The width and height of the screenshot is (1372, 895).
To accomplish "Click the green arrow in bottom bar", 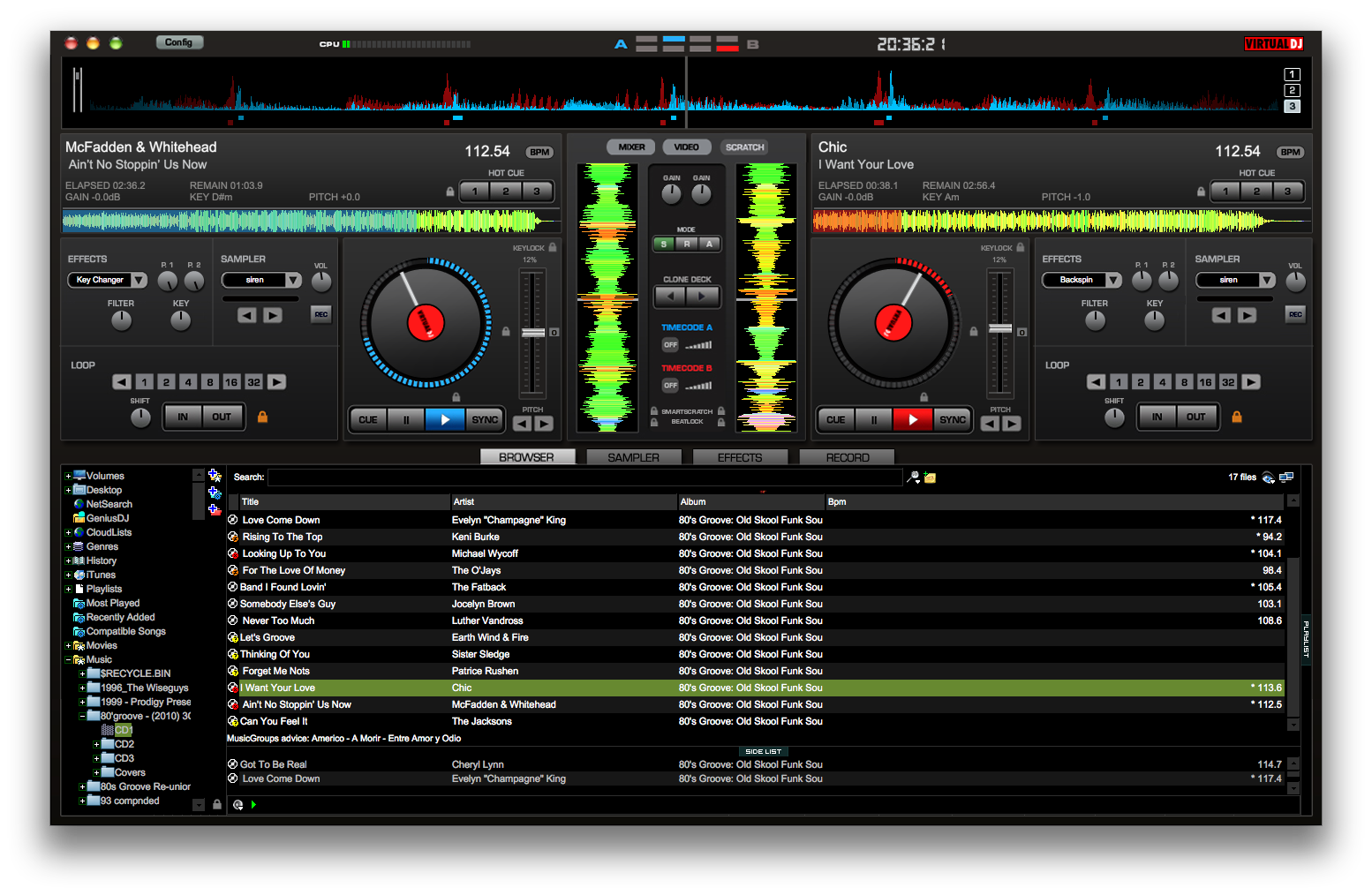I will (253, 805).
